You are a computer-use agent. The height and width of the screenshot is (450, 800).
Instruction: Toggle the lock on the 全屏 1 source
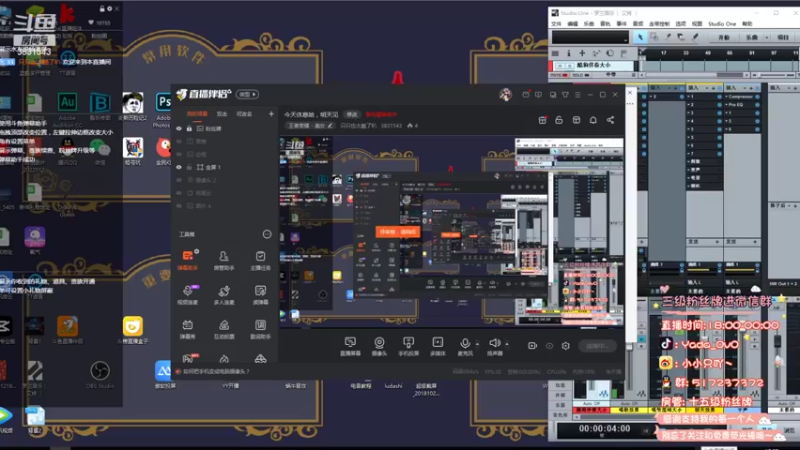(x=189, y=167)
